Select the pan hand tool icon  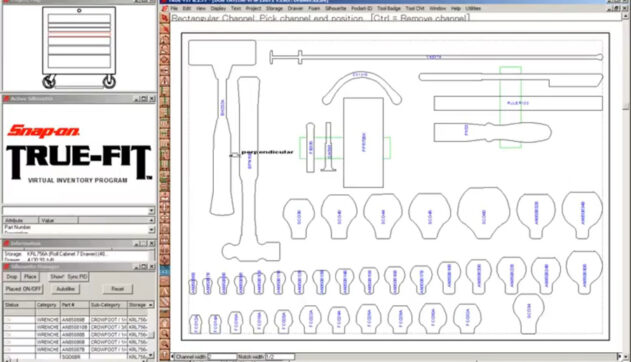(x=165, y=323)
